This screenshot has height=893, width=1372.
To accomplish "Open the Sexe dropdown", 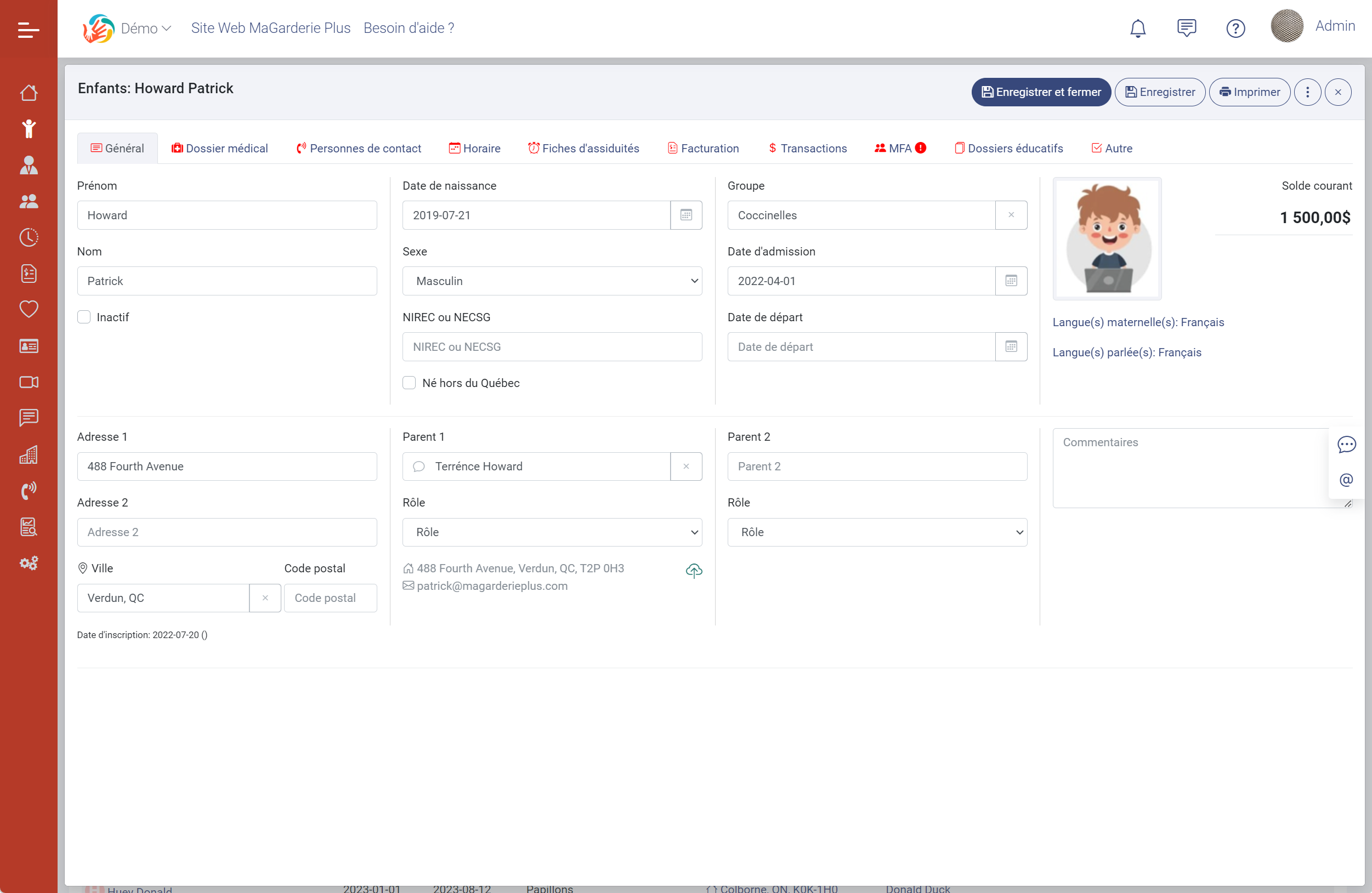I will point(552,281).
